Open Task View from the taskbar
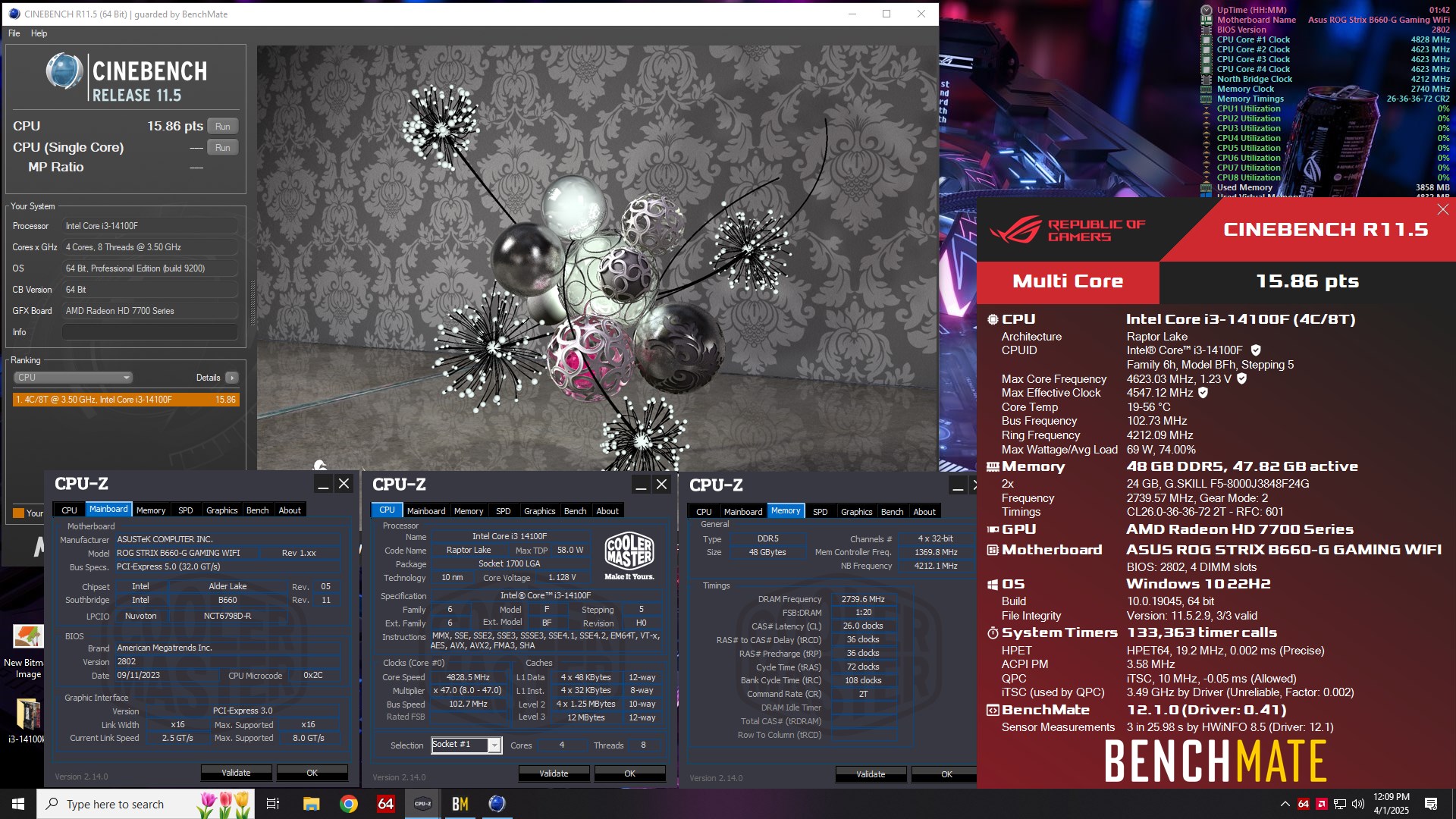This screenshot has height=819, width=1456. coord(273,804)
